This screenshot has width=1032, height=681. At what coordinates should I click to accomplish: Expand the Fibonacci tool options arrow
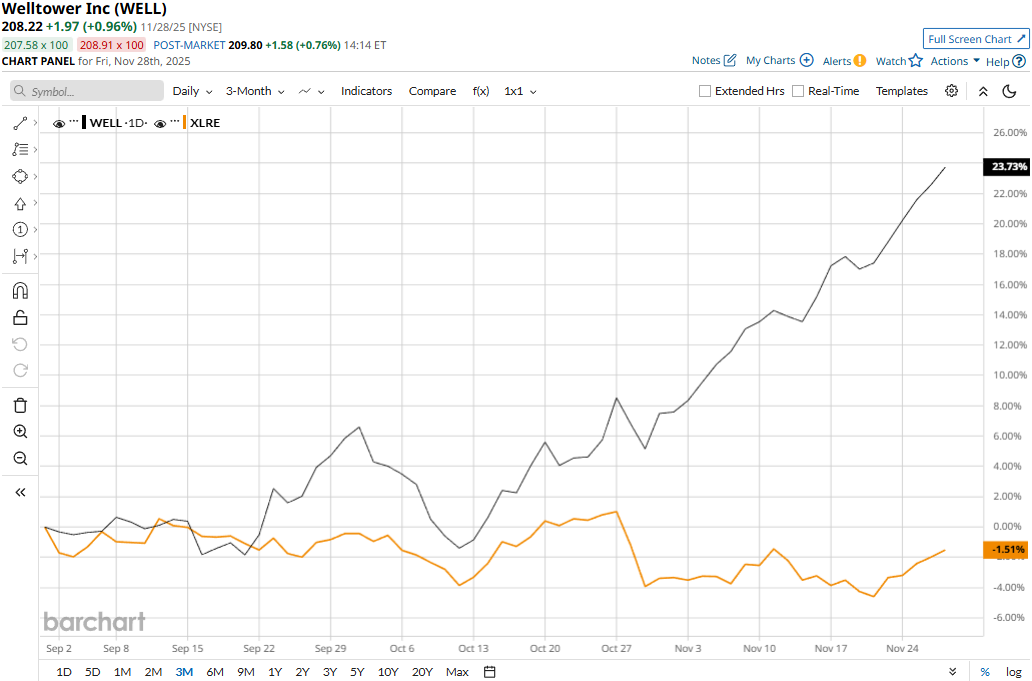pos(36,150)
